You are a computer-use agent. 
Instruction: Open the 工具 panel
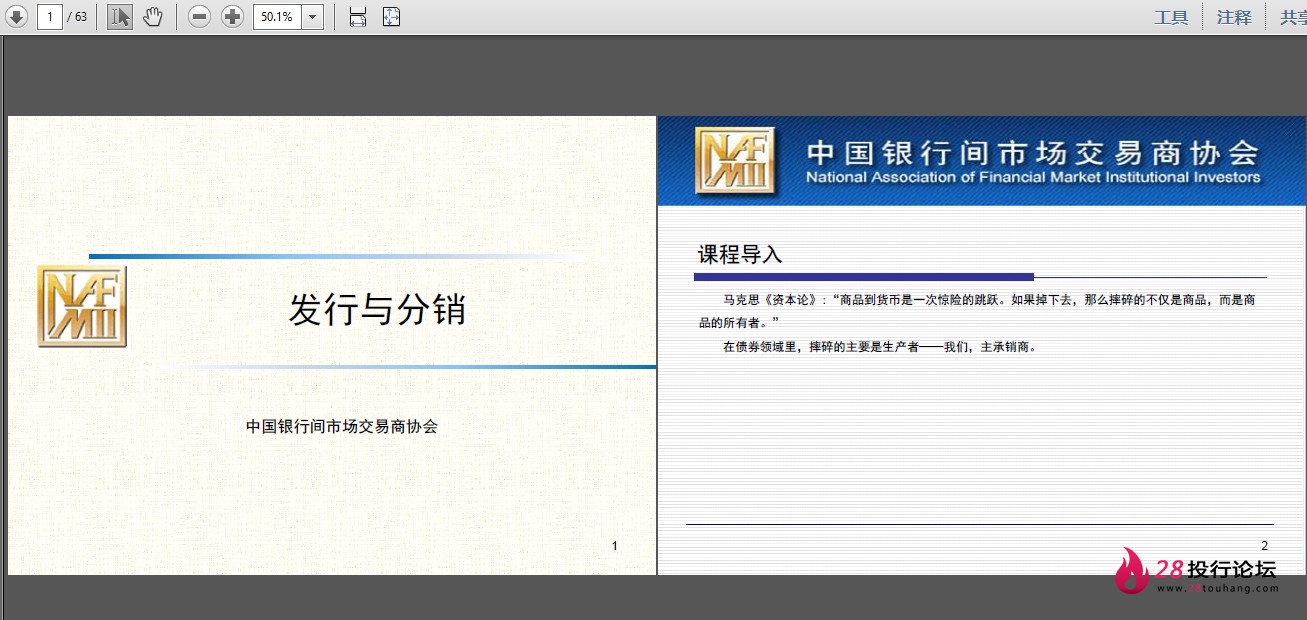(1171, 17)
